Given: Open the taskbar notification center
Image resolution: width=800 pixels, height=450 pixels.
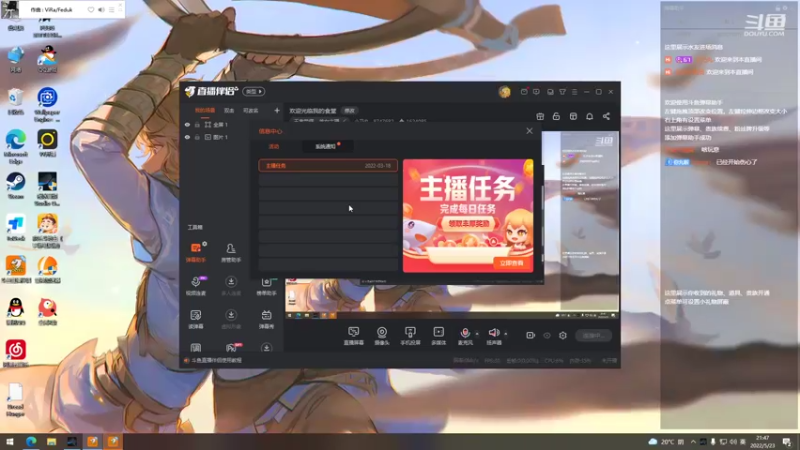Looking at the screenshot, I should (x=787, y=441).
